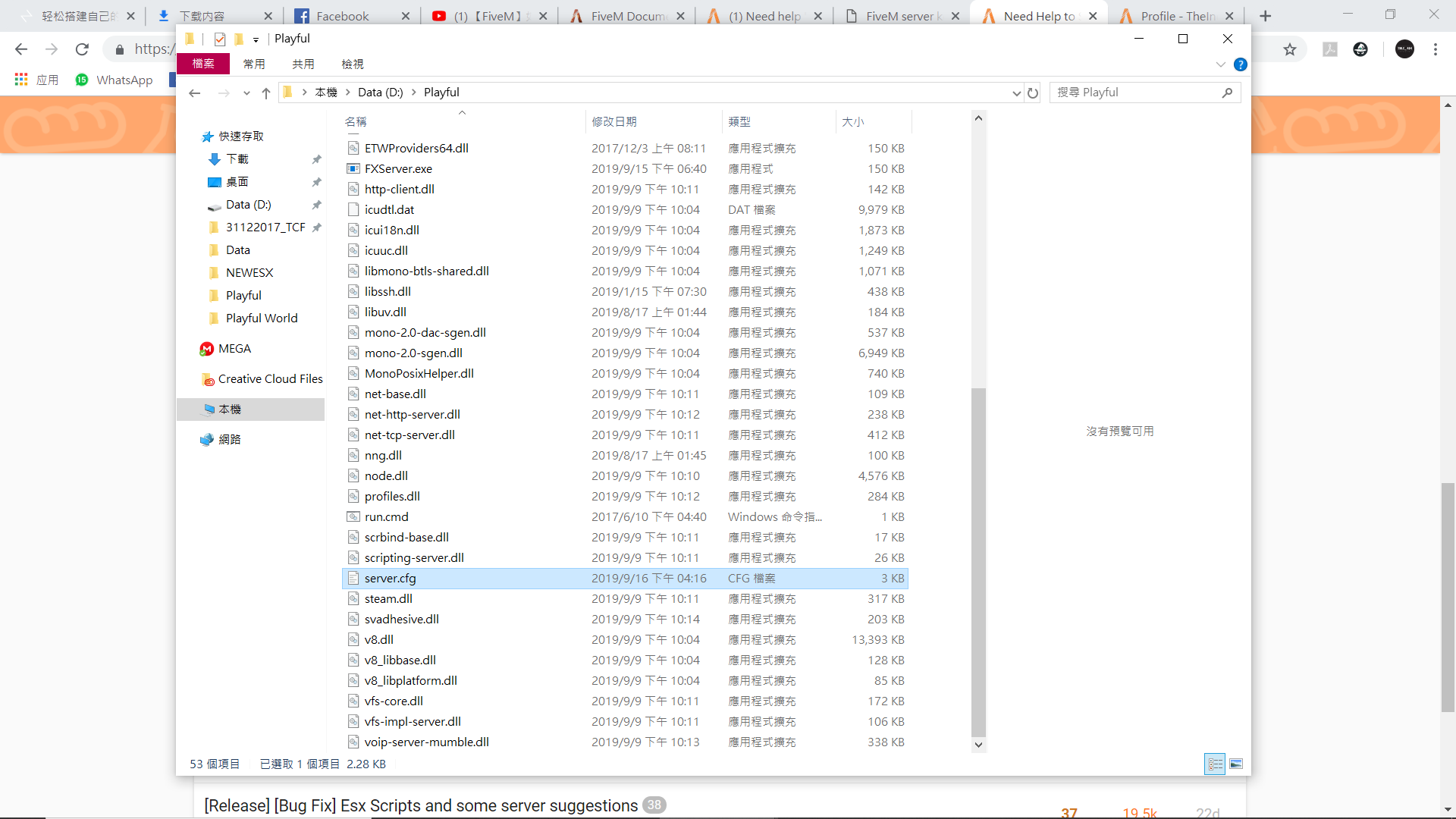The height and width of the screenshot is (819, 1456).
Task: Switch folder to large icons view
Action: pyautogui.click(x=1237, y=764)
